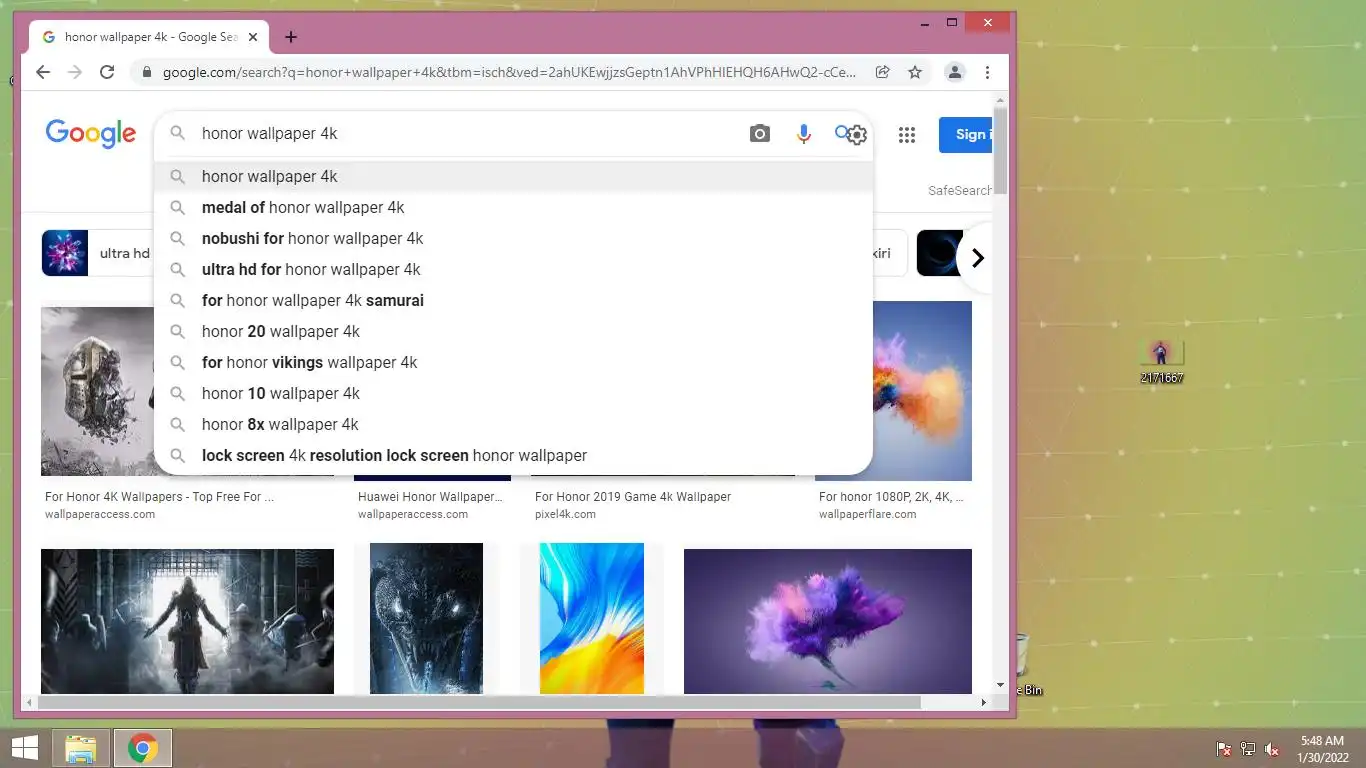Click the network tray icon
1366x768 pixels.
point(1248,749)
